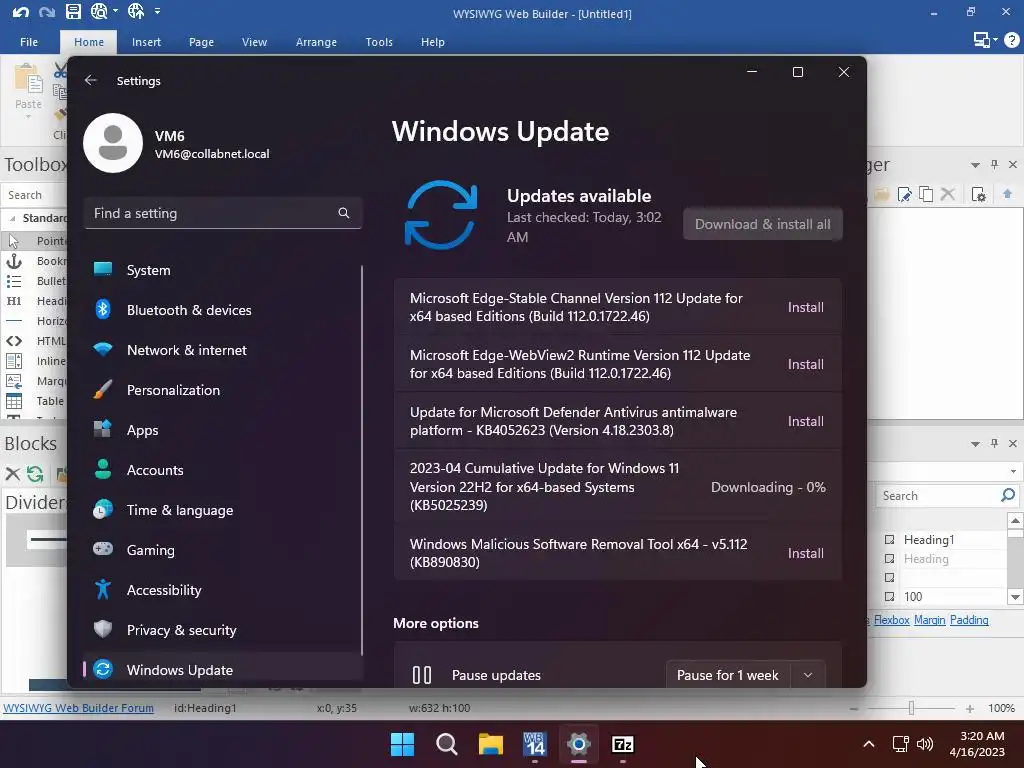Open the window layout icon beside Help
Viewport: 1024px width, 768px height.
click(x=982, y=40)
